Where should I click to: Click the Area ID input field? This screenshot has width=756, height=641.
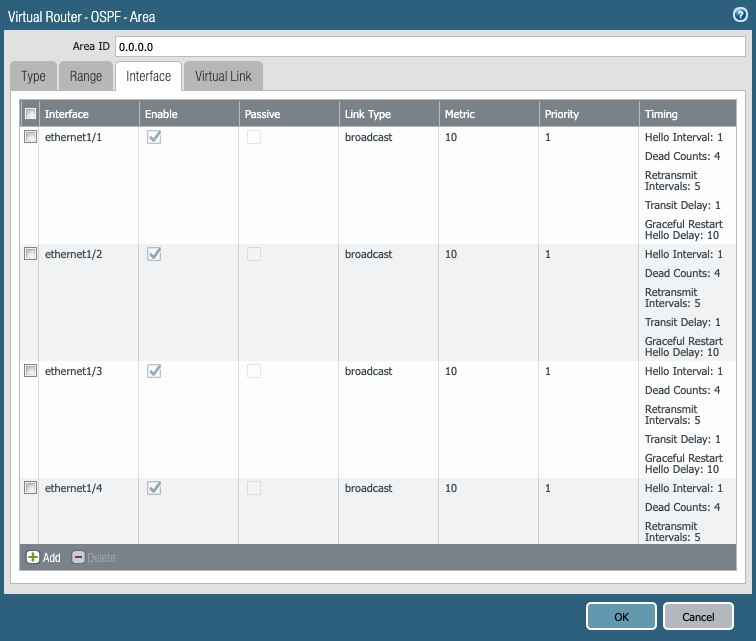[x=430, y=47]
